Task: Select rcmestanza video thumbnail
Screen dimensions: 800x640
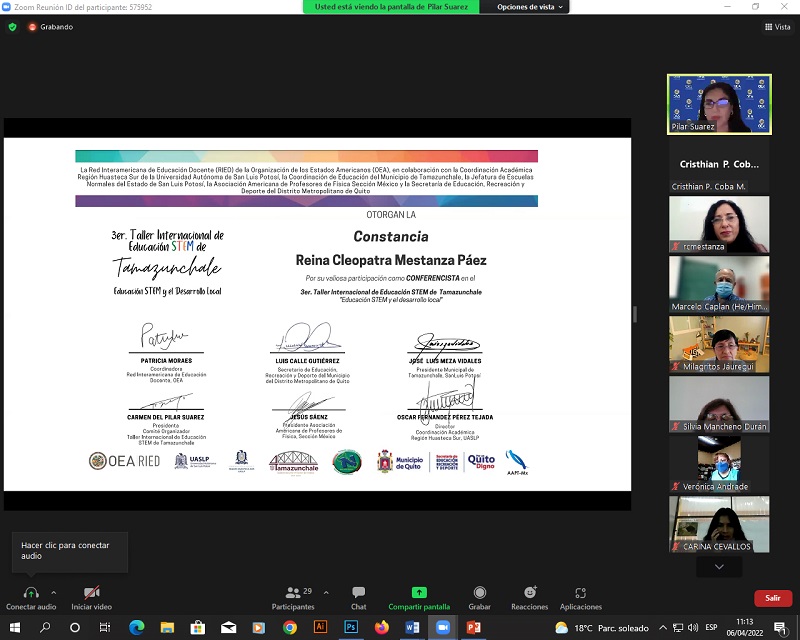Action: [x=719, y=225]
